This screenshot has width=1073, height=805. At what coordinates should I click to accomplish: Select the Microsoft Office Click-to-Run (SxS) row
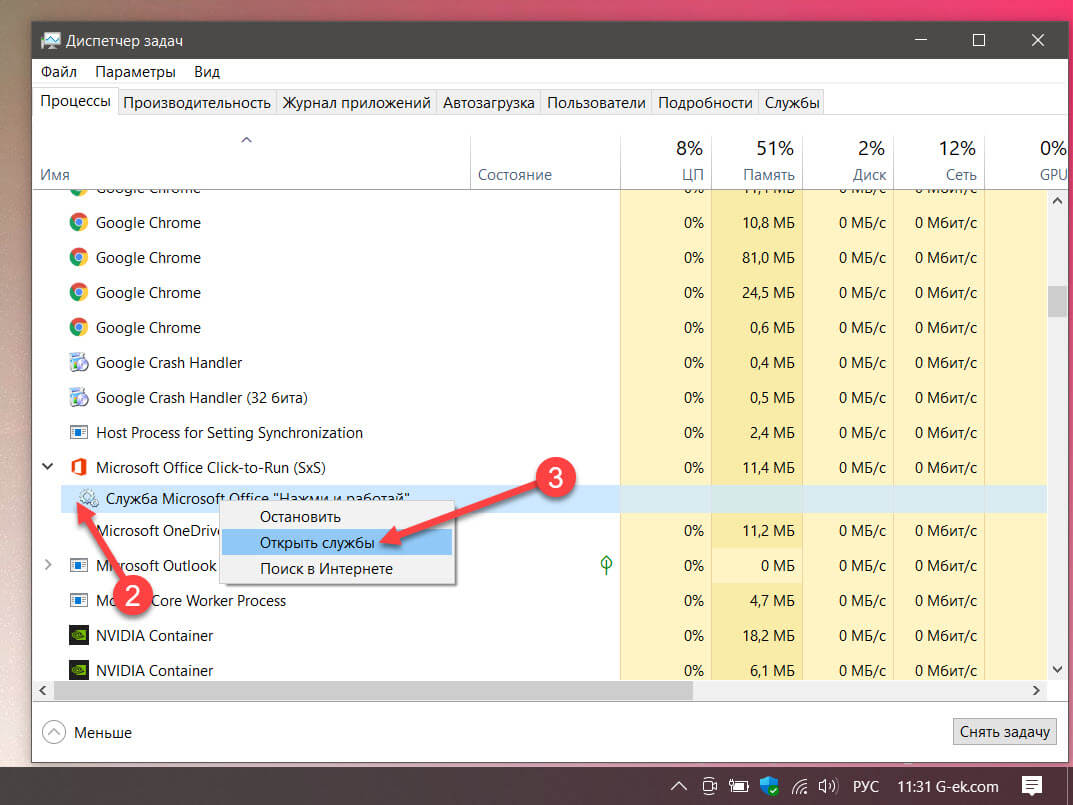539,468
